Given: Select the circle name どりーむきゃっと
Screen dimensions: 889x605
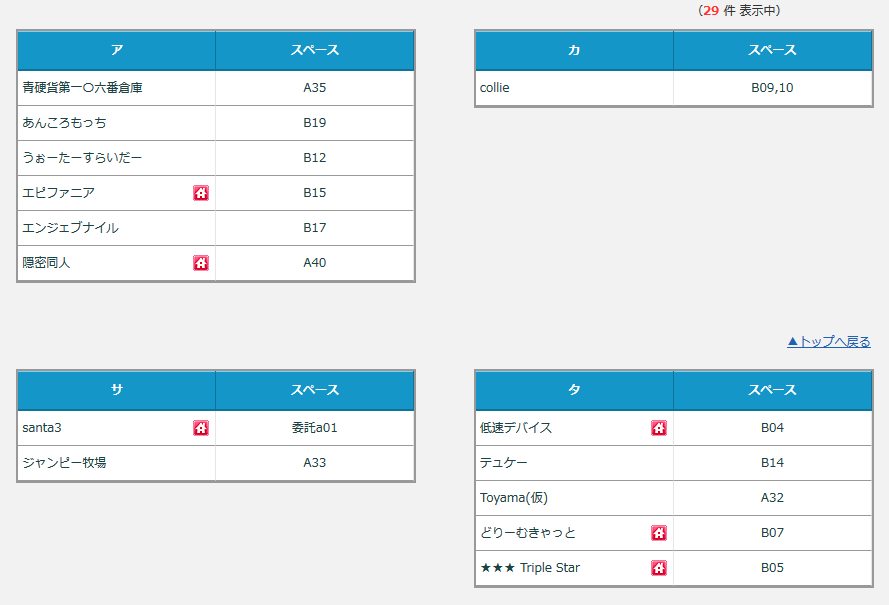Looking at the screenshot, I should [527, 533].
